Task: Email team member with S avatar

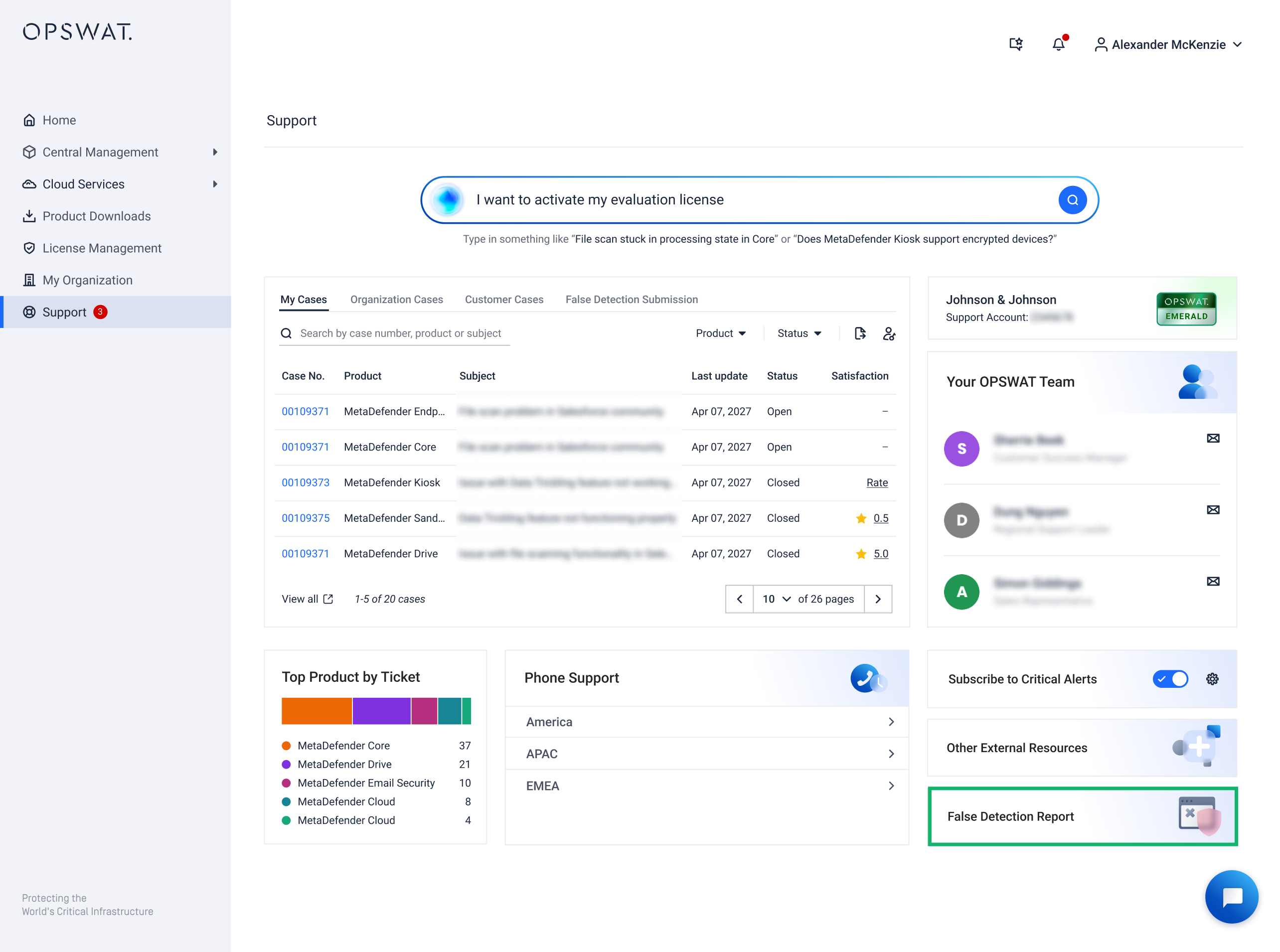Action: 1213,438
